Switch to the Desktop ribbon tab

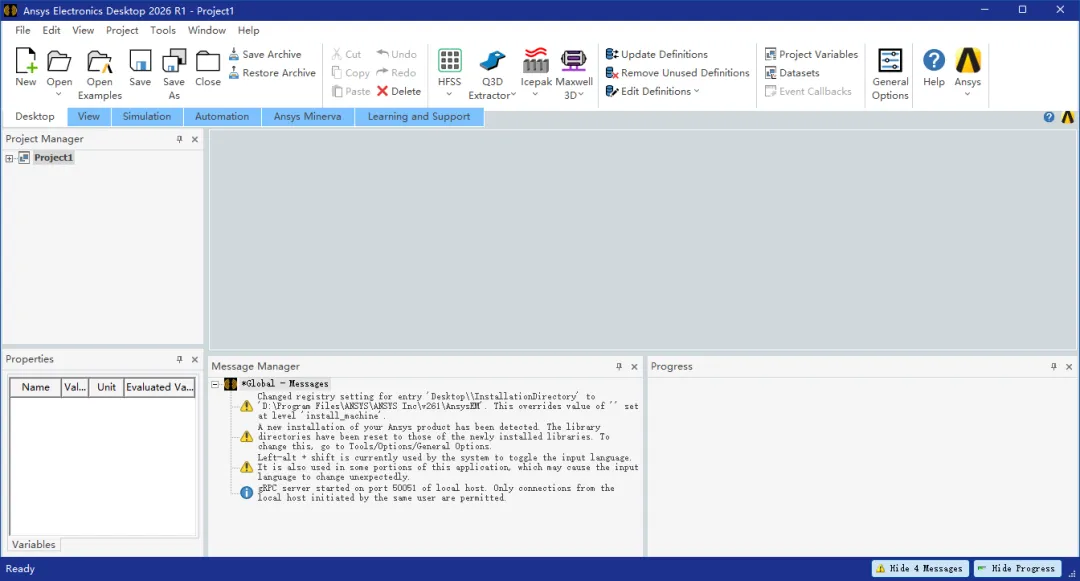(34, 117)
